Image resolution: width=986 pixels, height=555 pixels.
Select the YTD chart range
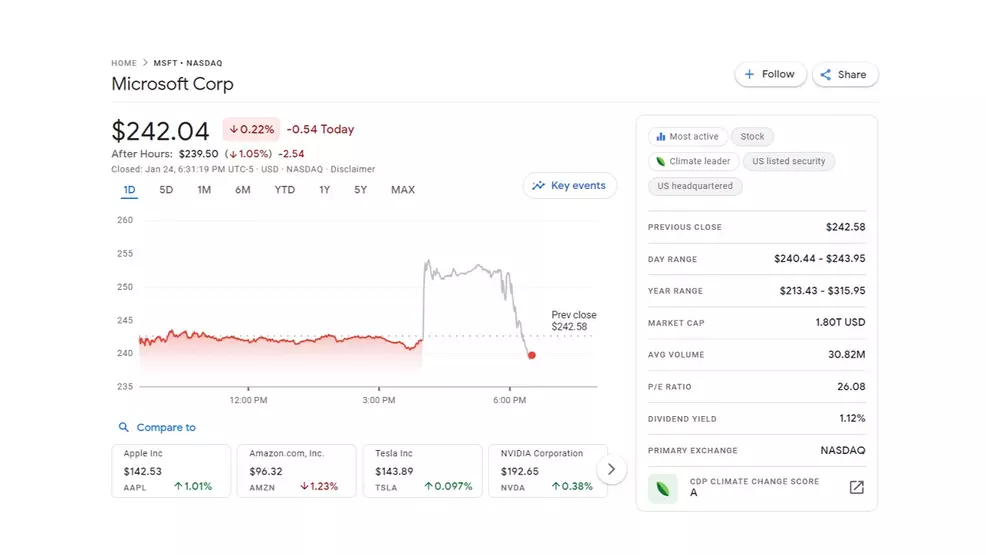click(x=285, y=190)
